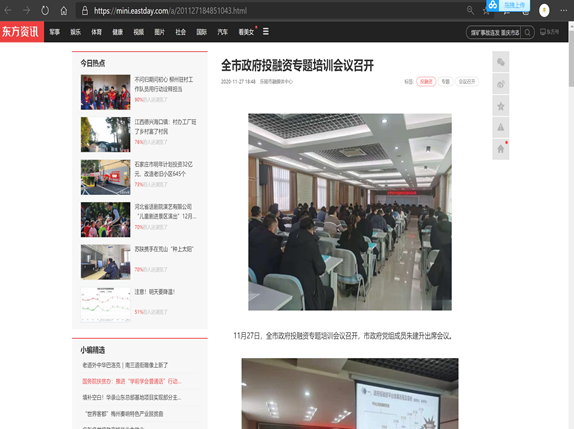
Task: Click the 专题 tag
Action: (x=446, y=82)
